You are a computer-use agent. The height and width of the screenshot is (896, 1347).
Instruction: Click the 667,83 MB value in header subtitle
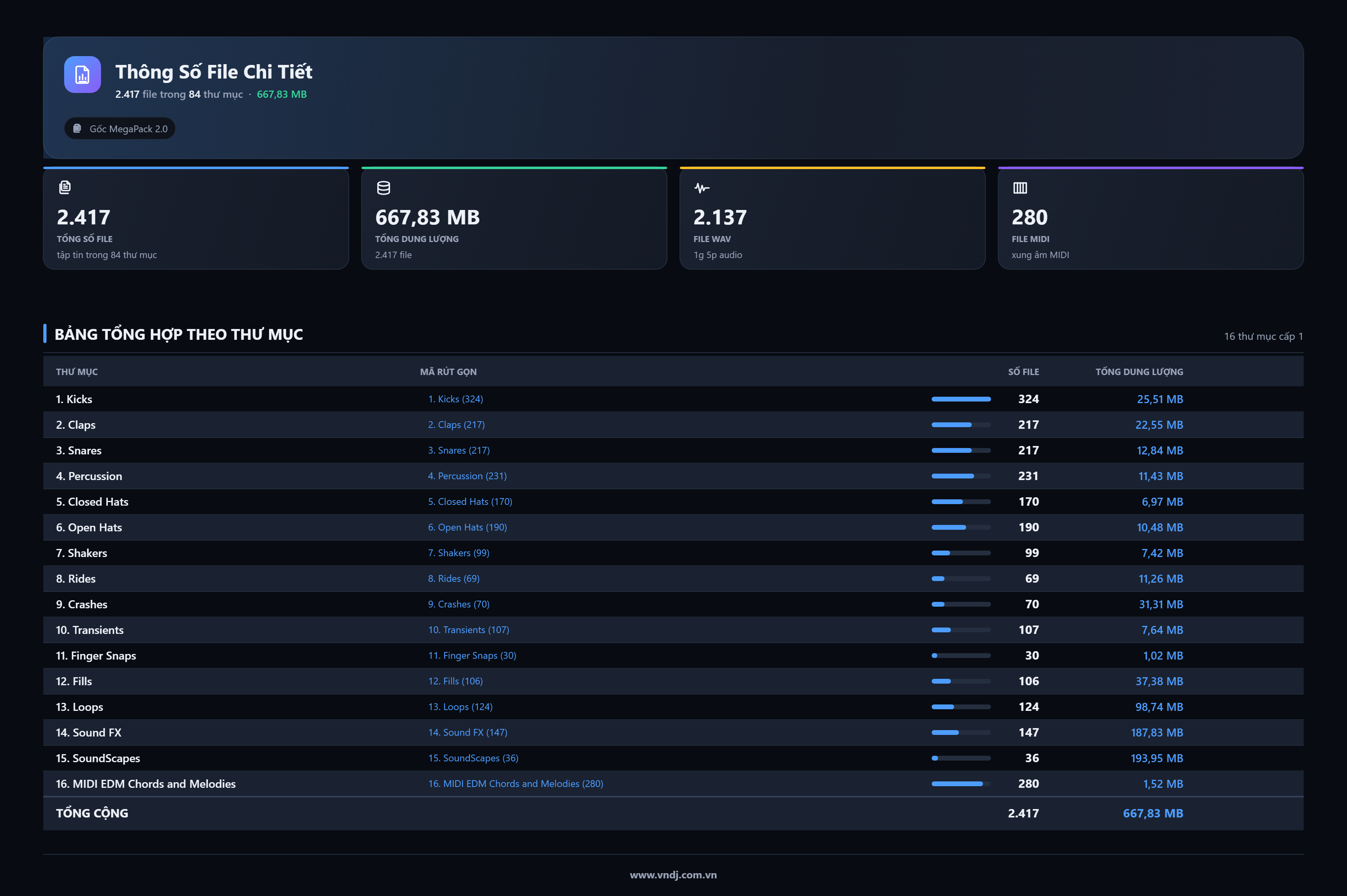coord(282,94)
